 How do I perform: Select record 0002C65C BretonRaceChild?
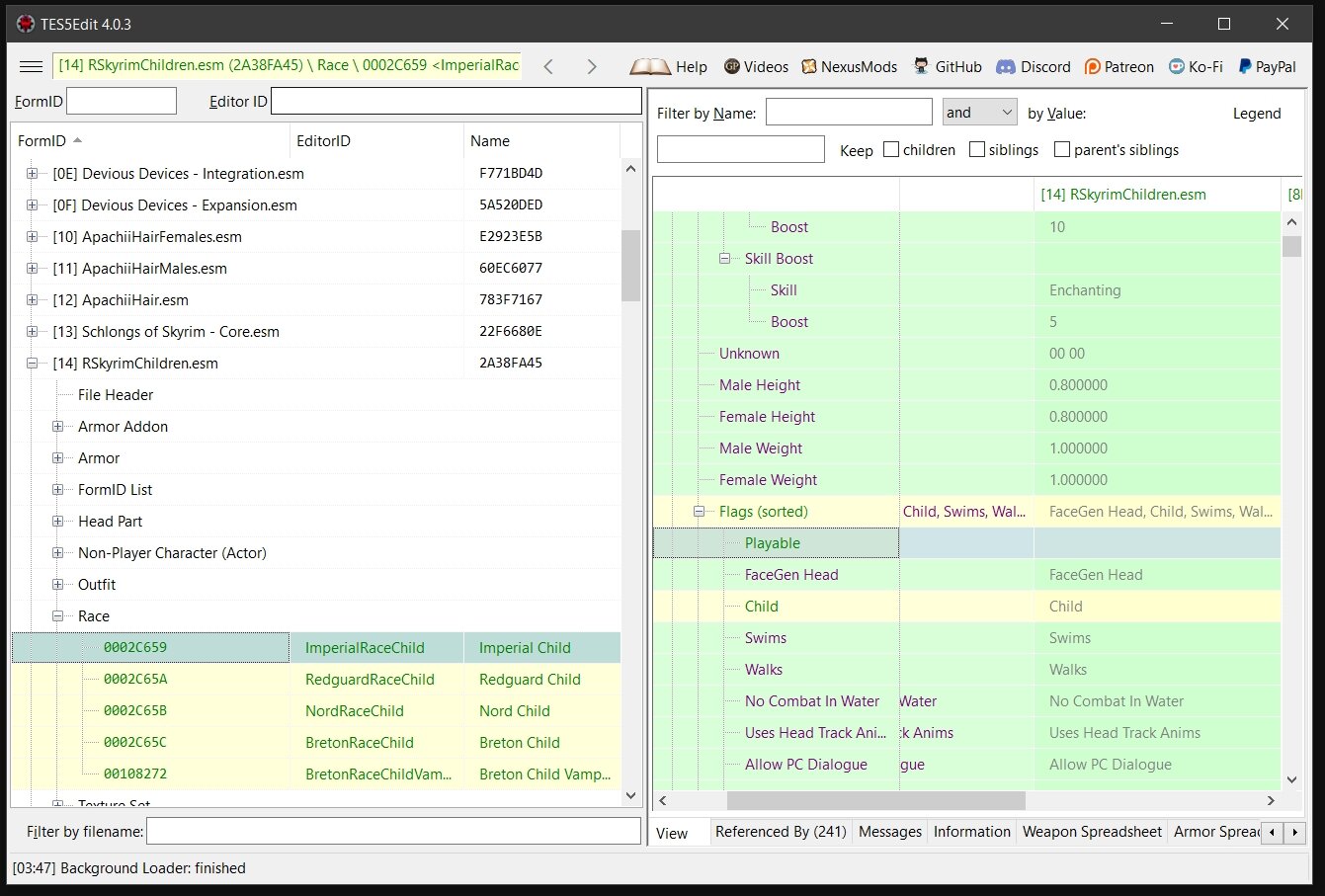click(316, 742)
